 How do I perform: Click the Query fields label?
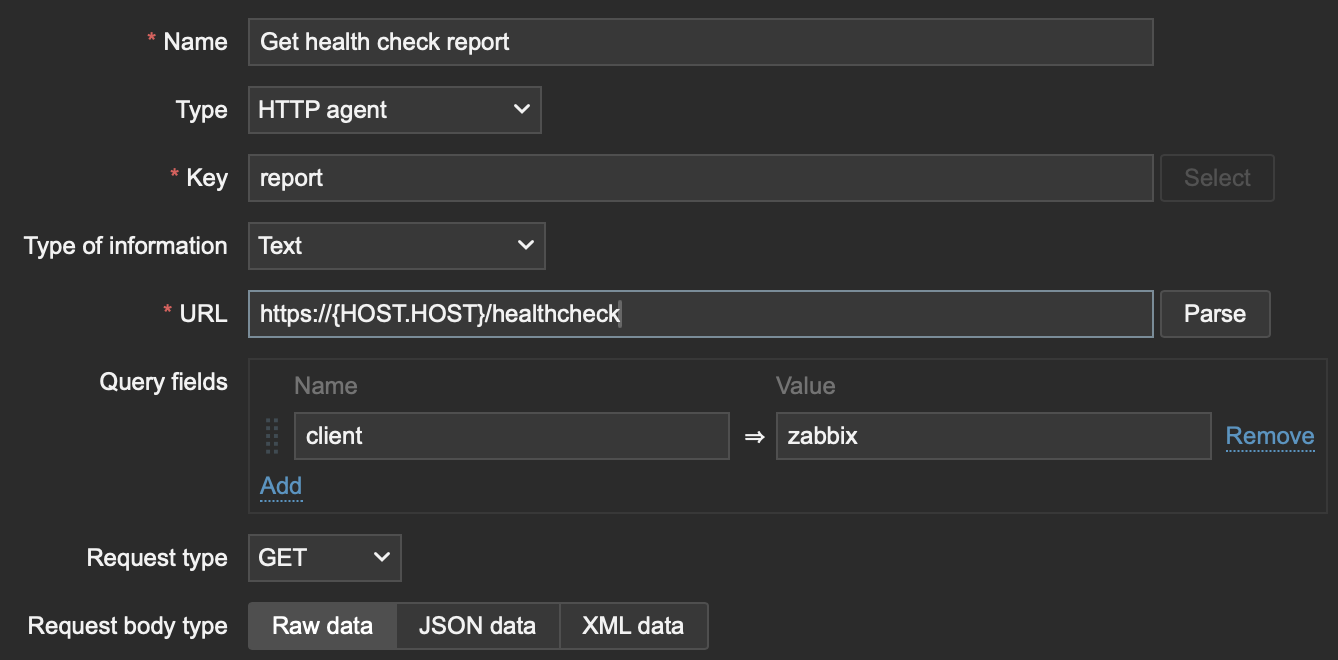pos(163,382)
